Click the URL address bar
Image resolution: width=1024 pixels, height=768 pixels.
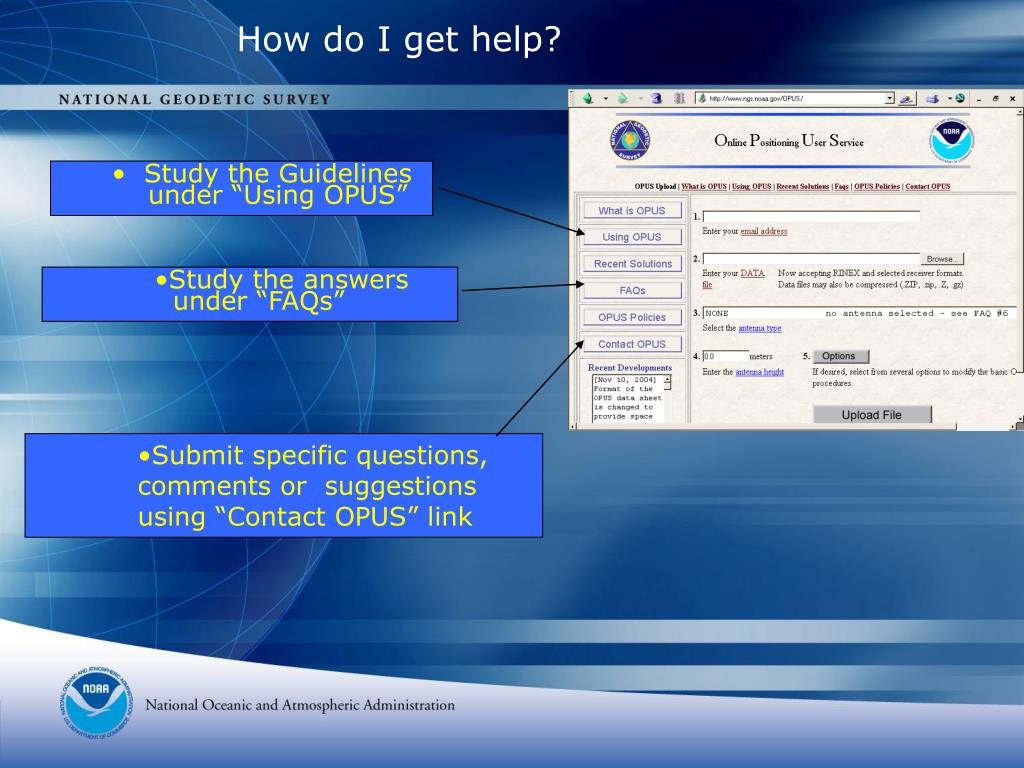795,99
